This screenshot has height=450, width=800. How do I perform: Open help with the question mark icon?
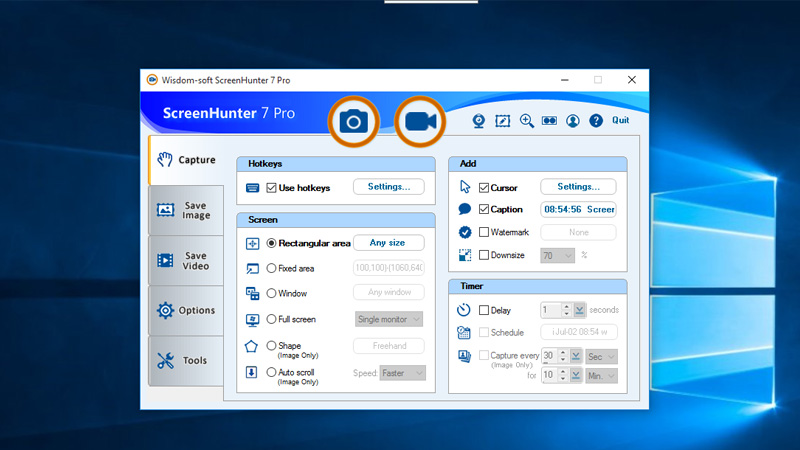coord(596,121)
